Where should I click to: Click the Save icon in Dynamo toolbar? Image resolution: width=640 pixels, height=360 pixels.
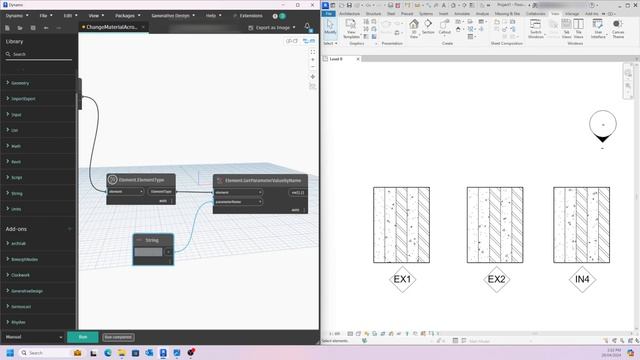click(33, 28)
